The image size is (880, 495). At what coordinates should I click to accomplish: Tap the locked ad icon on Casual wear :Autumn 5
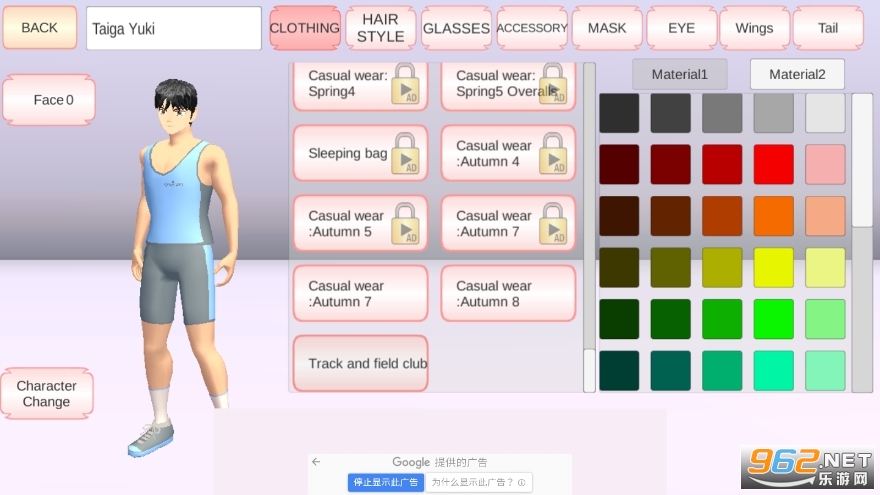point(405,223)
